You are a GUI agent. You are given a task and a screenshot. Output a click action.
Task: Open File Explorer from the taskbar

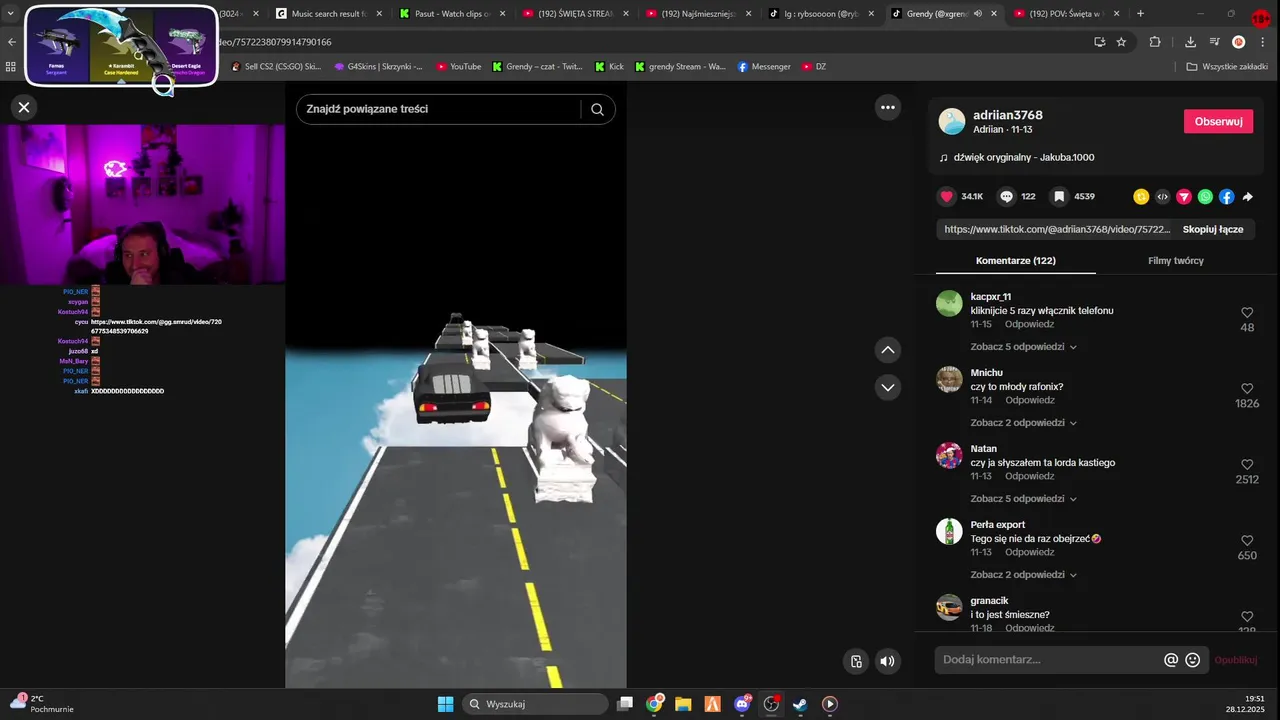[683, 704]
